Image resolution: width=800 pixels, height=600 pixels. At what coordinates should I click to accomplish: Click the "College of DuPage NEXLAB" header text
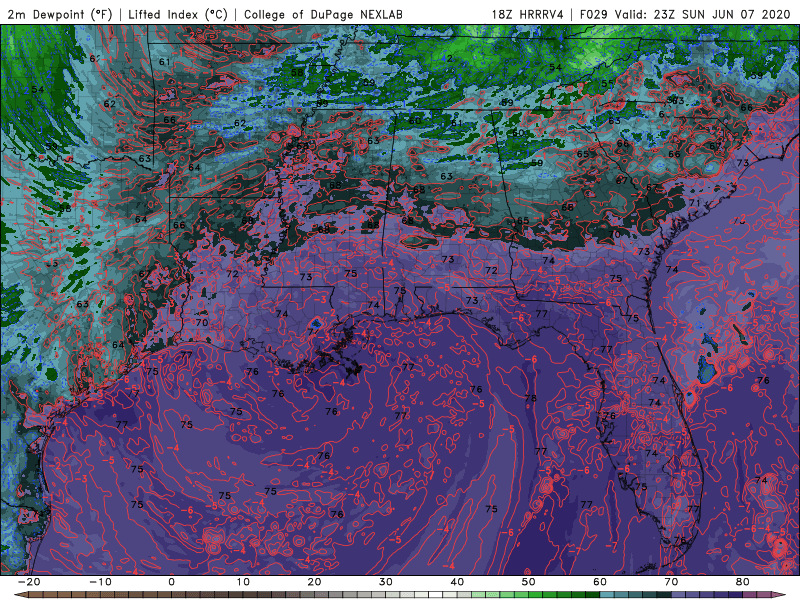(x=323, y=14)
